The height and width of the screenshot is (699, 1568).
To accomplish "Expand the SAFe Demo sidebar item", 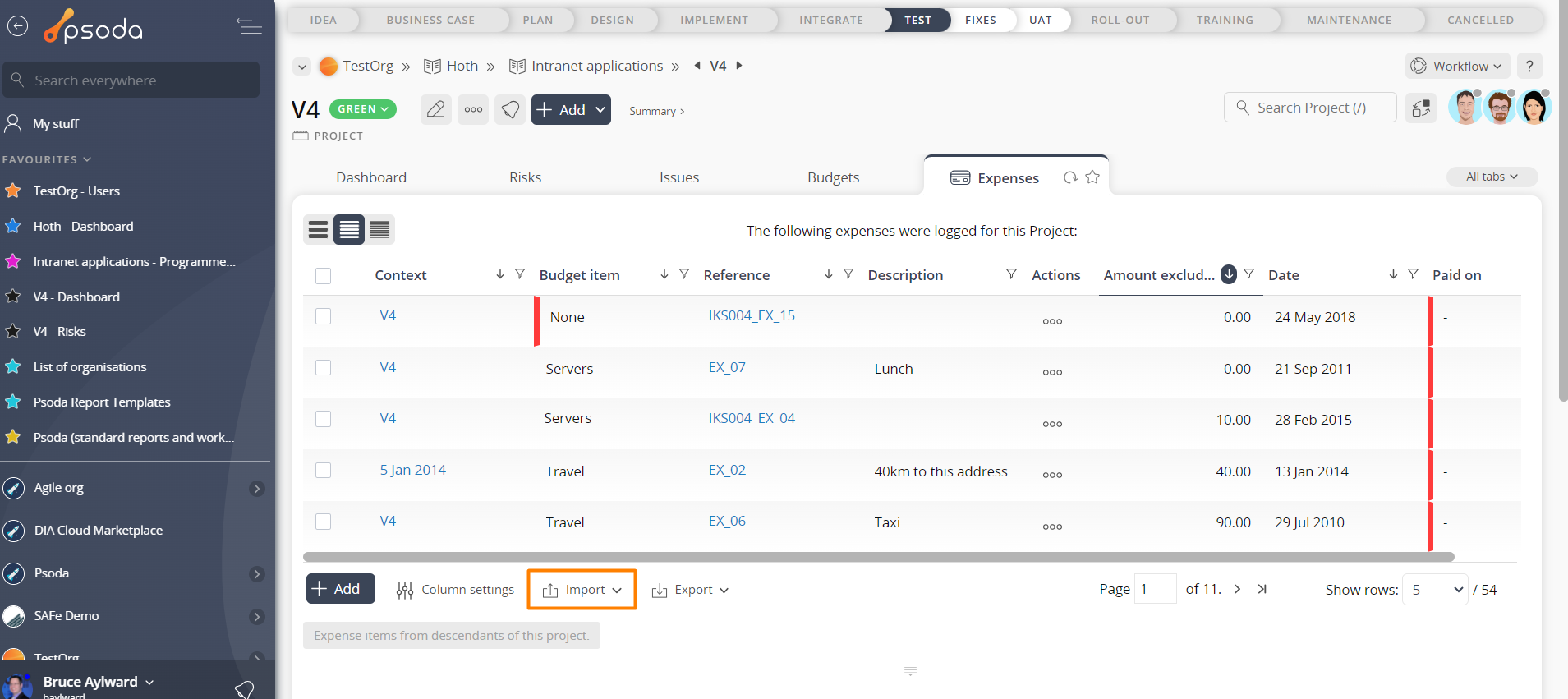I will [257, 617].
